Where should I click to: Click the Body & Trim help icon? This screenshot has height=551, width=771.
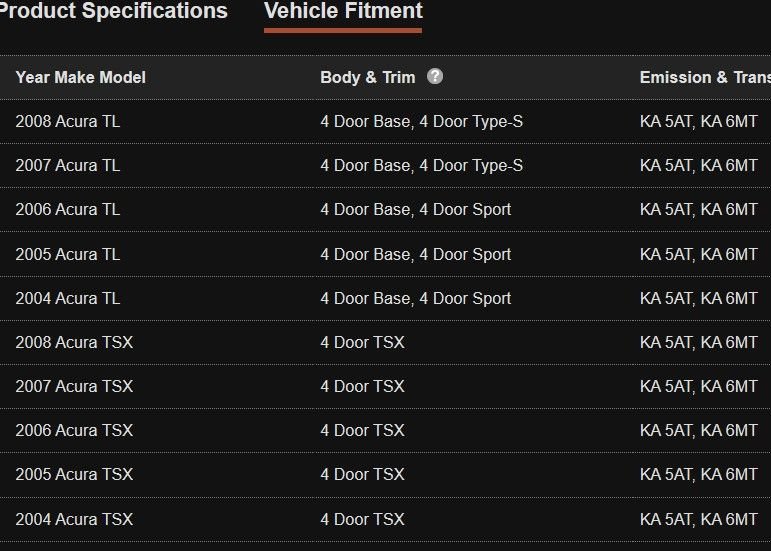pos(435,77)
